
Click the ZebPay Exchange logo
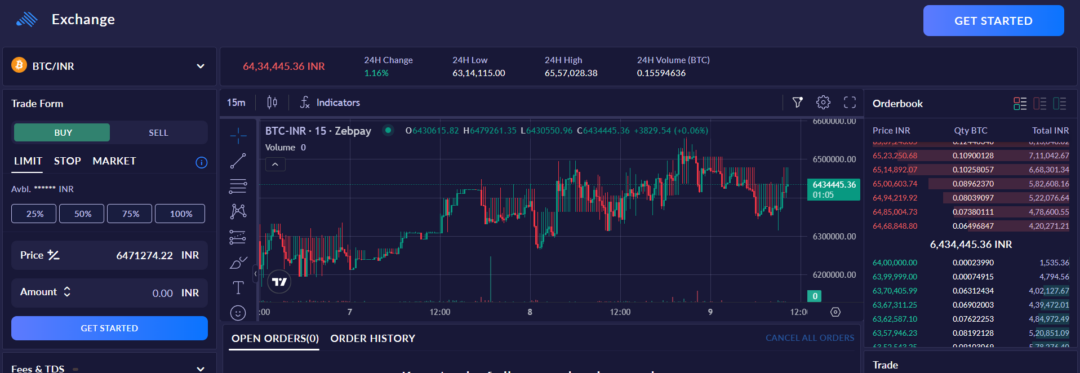26,19
